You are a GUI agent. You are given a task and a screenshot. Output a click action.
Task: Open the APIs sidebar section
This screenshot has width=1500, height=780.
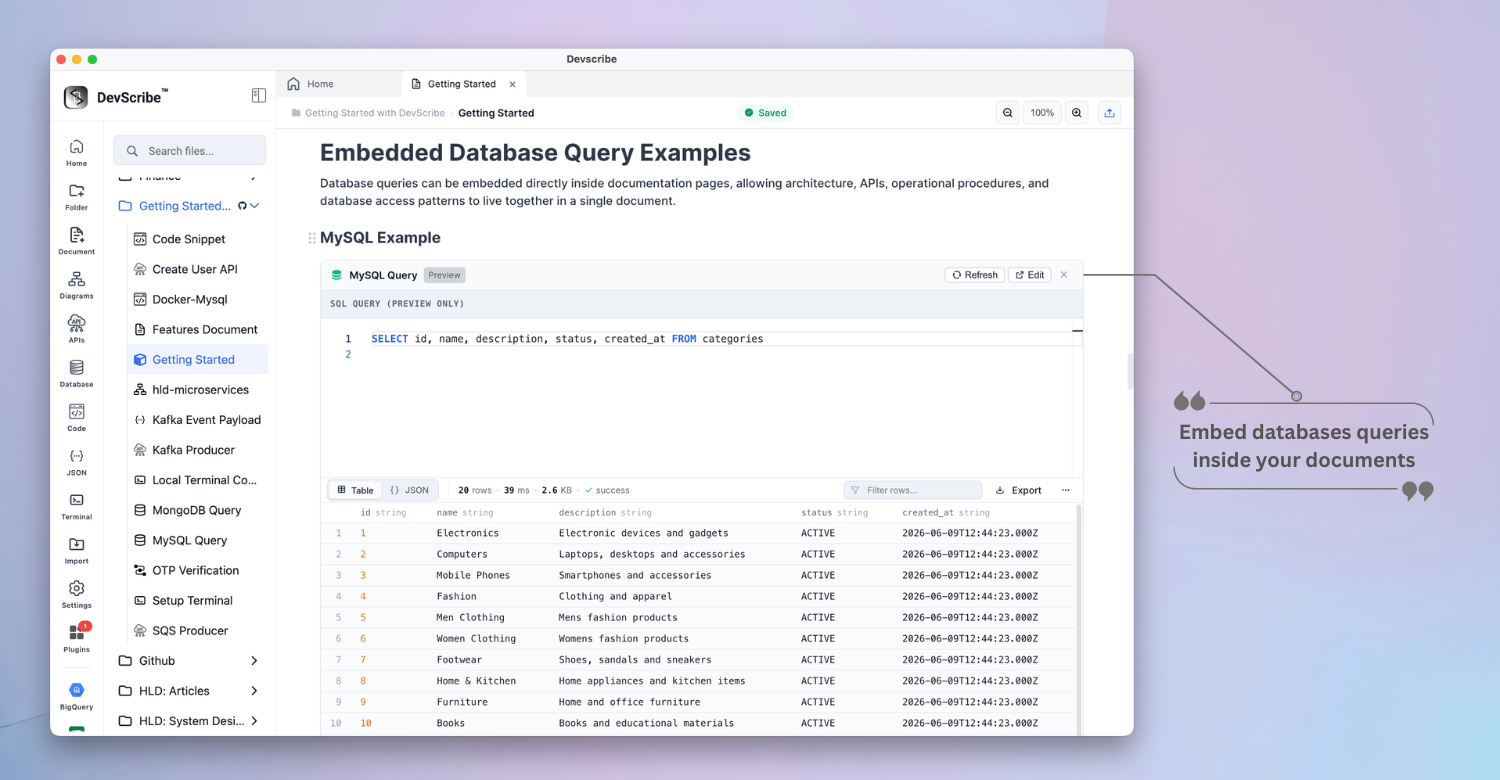click(x=76, y=328)
